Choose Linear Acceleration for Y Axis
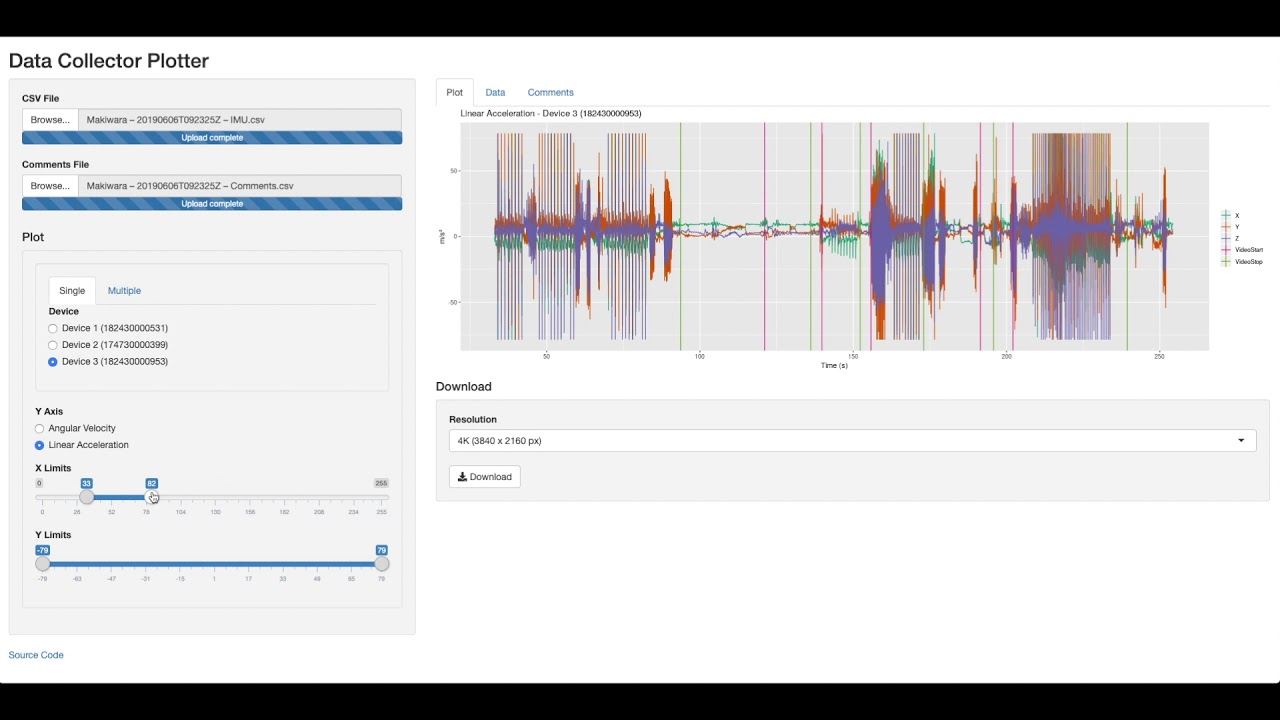1280x720 pixels. [x=40, y=445]
